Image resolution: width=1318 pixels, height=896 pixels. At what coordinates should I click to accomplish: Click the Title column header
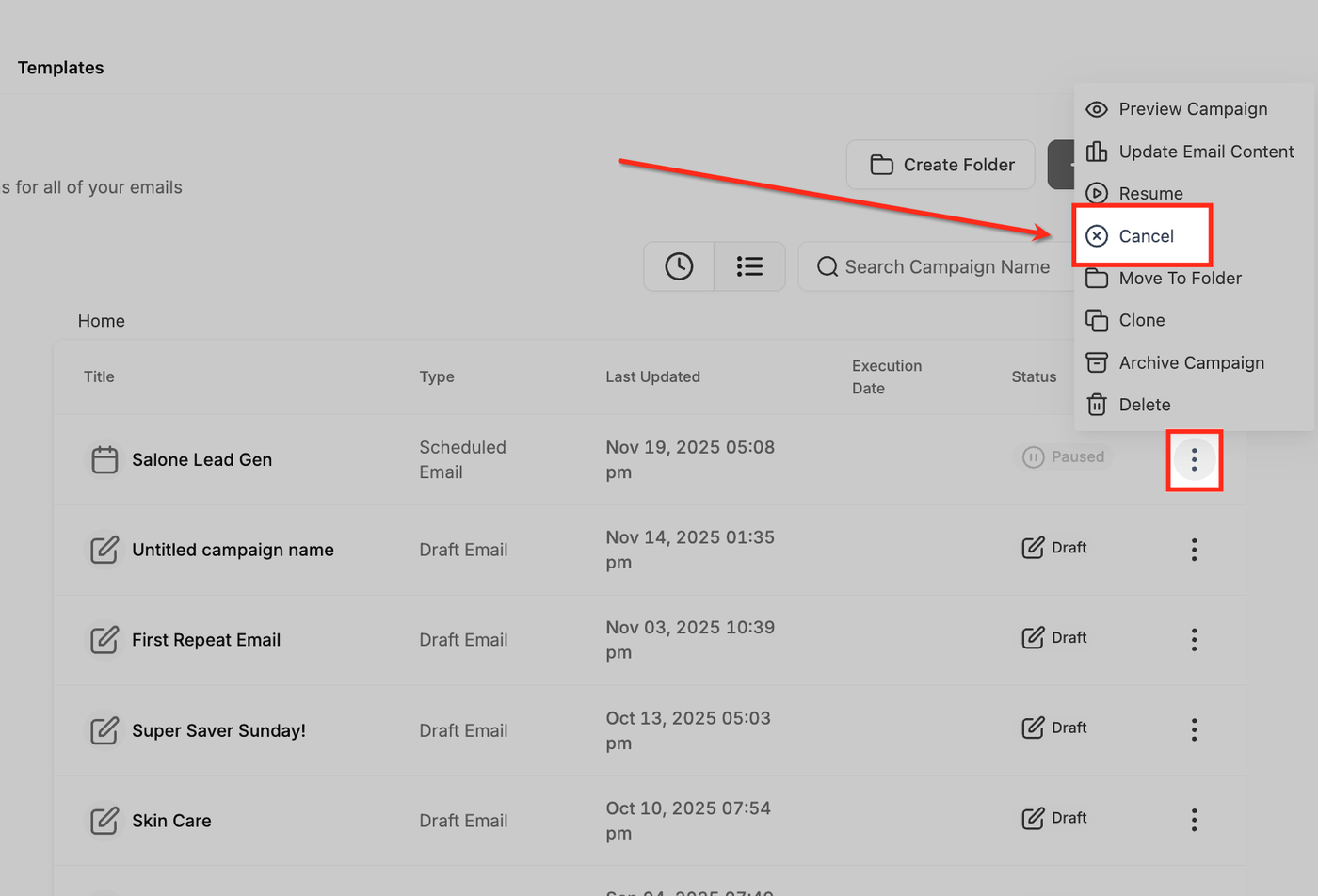(x=99, y=376)
